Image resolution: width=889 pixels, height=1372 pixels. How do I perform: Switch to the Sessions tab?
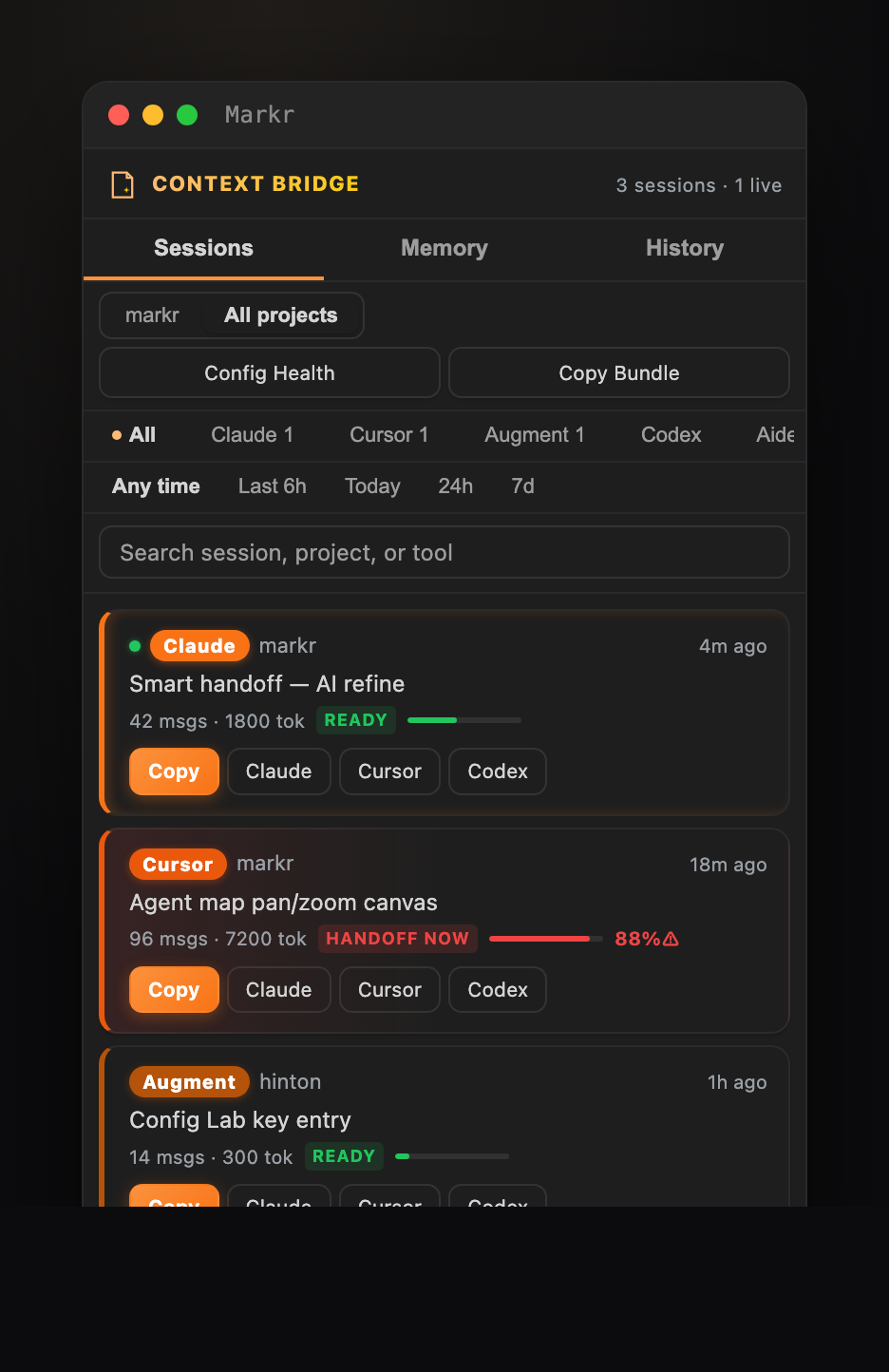coord(203,248)
